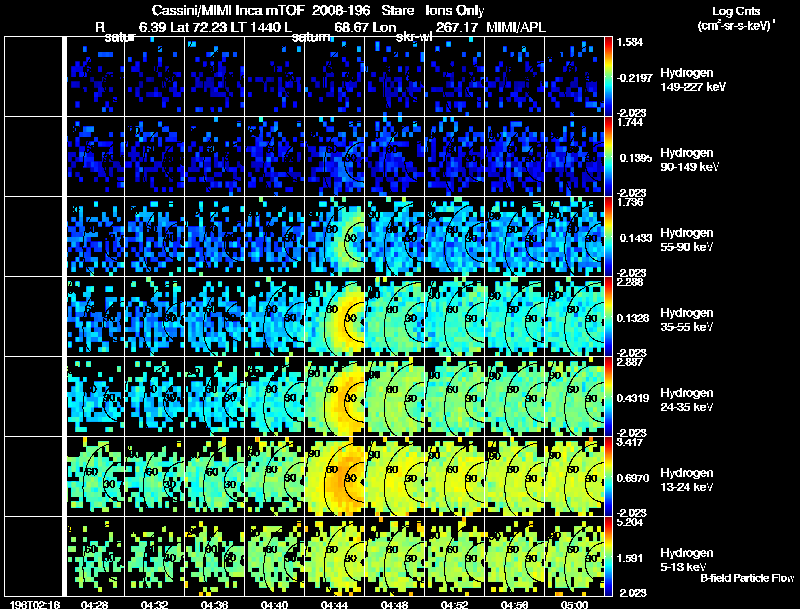Select the Hydrogen 90-149 keV panel at 04:36
Image resolution: width=800 pixels, height=609 pixels.
coord(215,157)
